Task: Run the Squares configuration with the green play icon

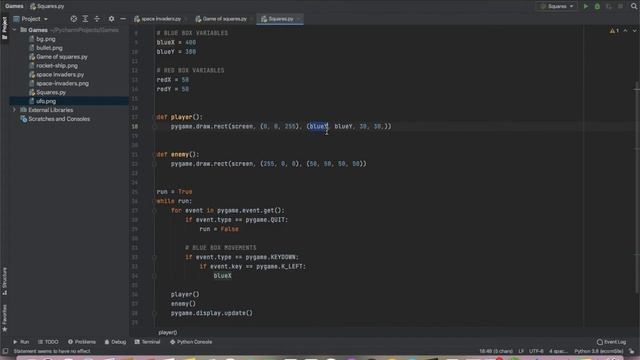Action: 586,6
